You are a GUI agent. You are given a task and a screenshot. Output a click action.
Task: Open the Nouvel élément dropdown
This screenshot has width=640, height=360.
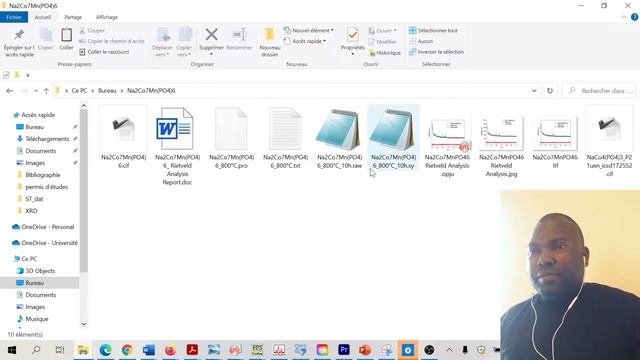pyautogui.click(x=309, y=31)
